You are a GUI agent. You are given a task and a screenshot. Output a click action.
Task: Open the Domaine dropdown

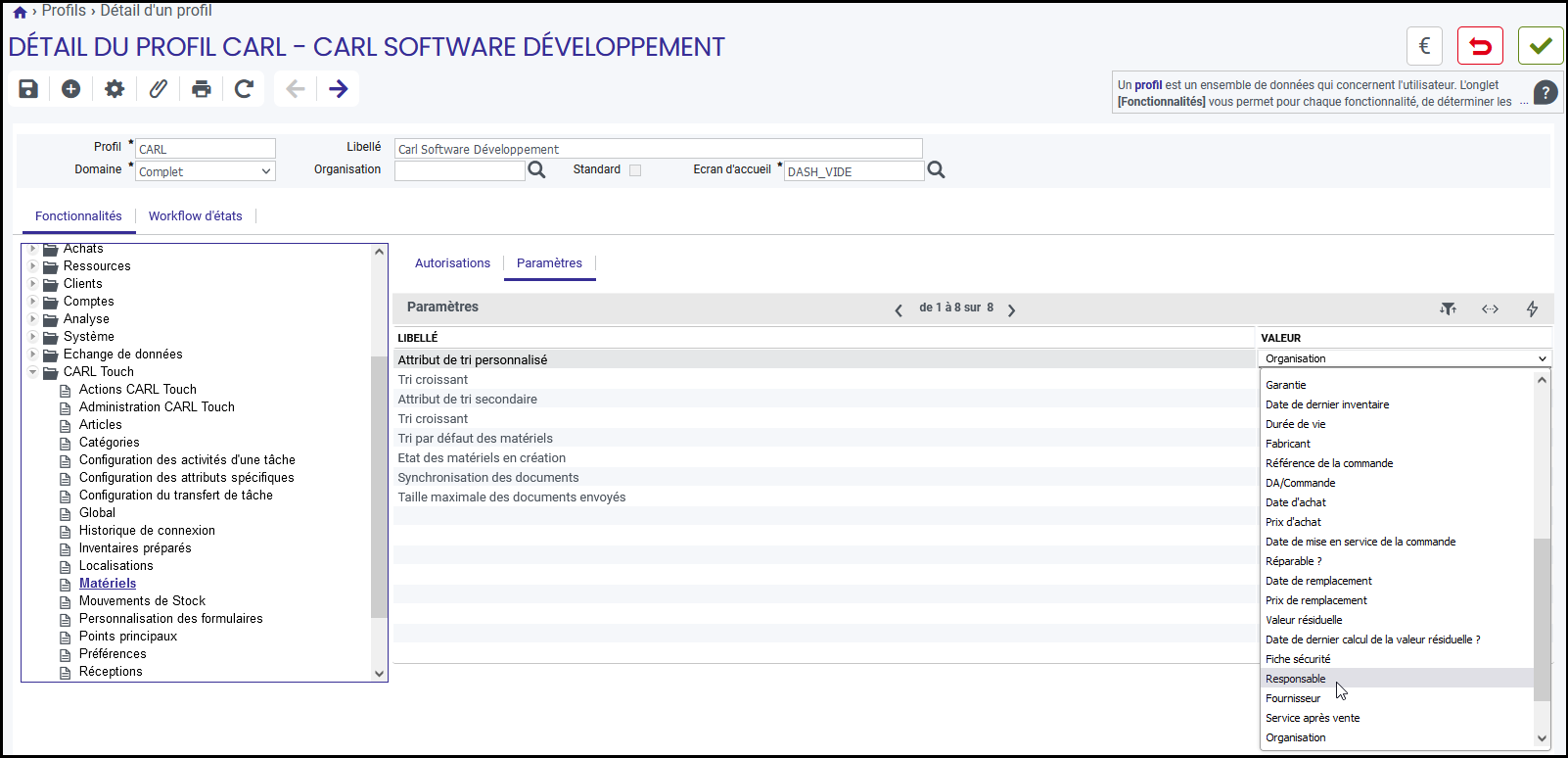[206, 171]
